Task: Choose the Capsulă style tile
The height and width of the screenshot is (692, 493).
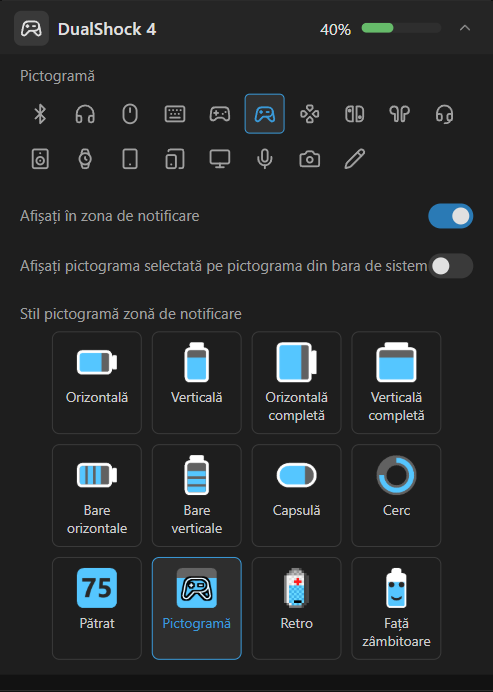Action: (x=297, y=496)
